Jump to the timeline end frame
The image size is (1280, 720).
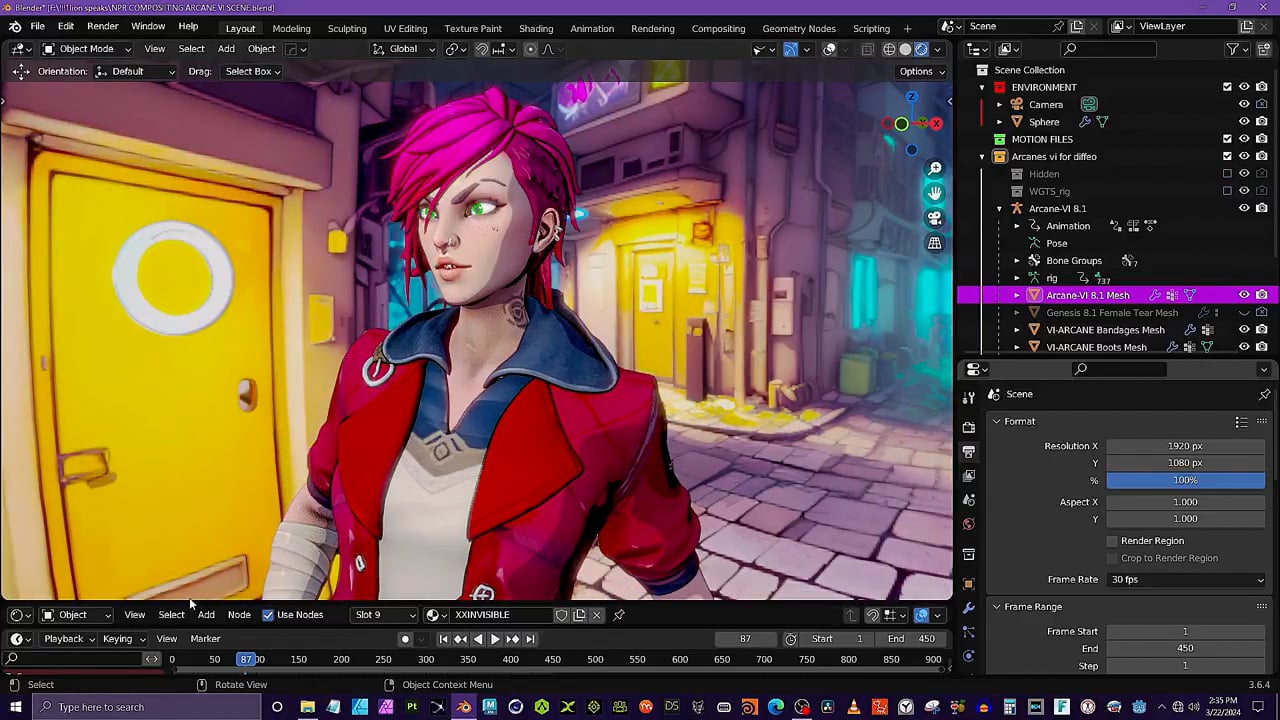point(530,639)
